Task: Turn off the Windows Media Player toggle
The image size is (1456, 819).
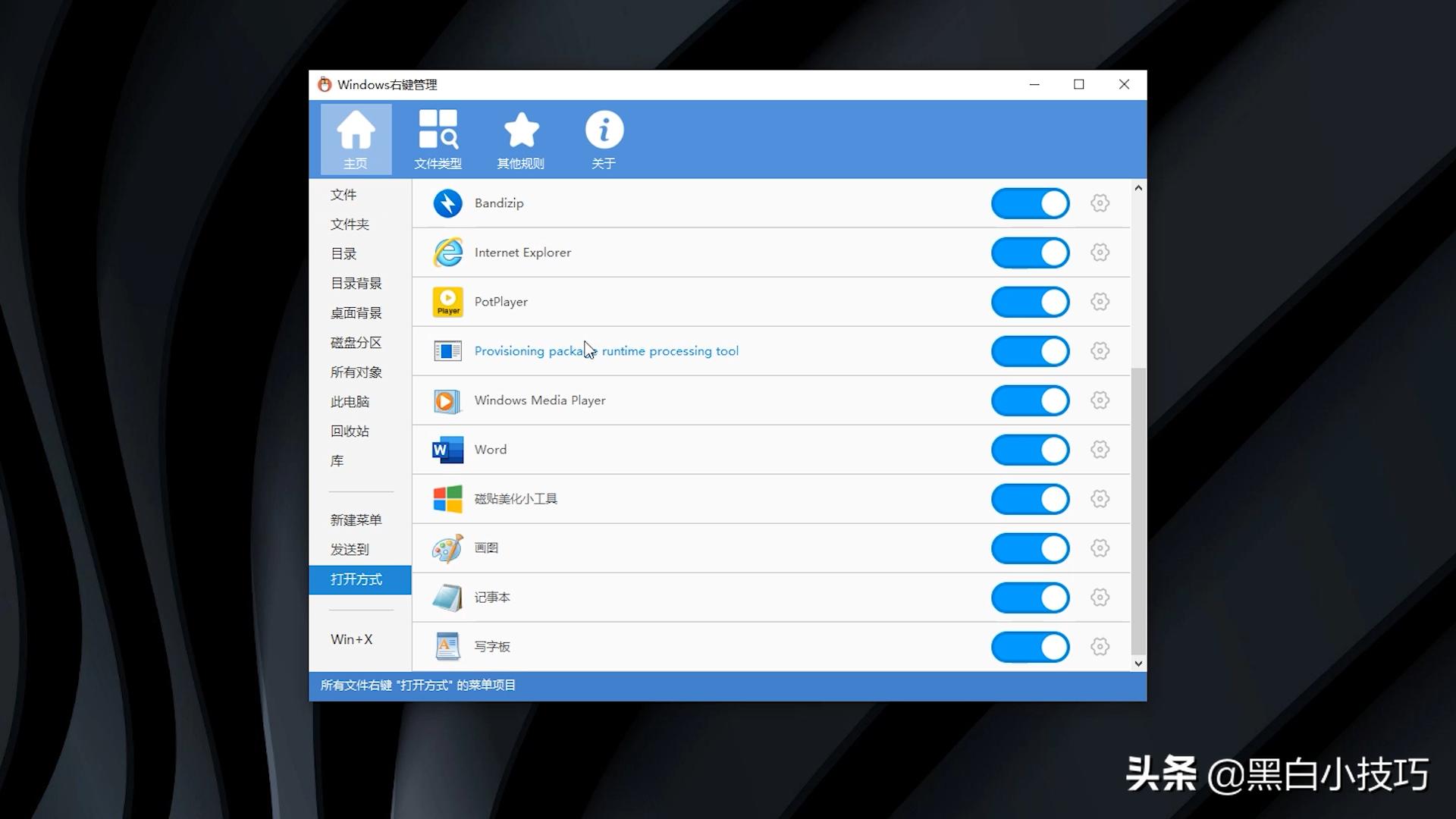Action: [1030, 400]
